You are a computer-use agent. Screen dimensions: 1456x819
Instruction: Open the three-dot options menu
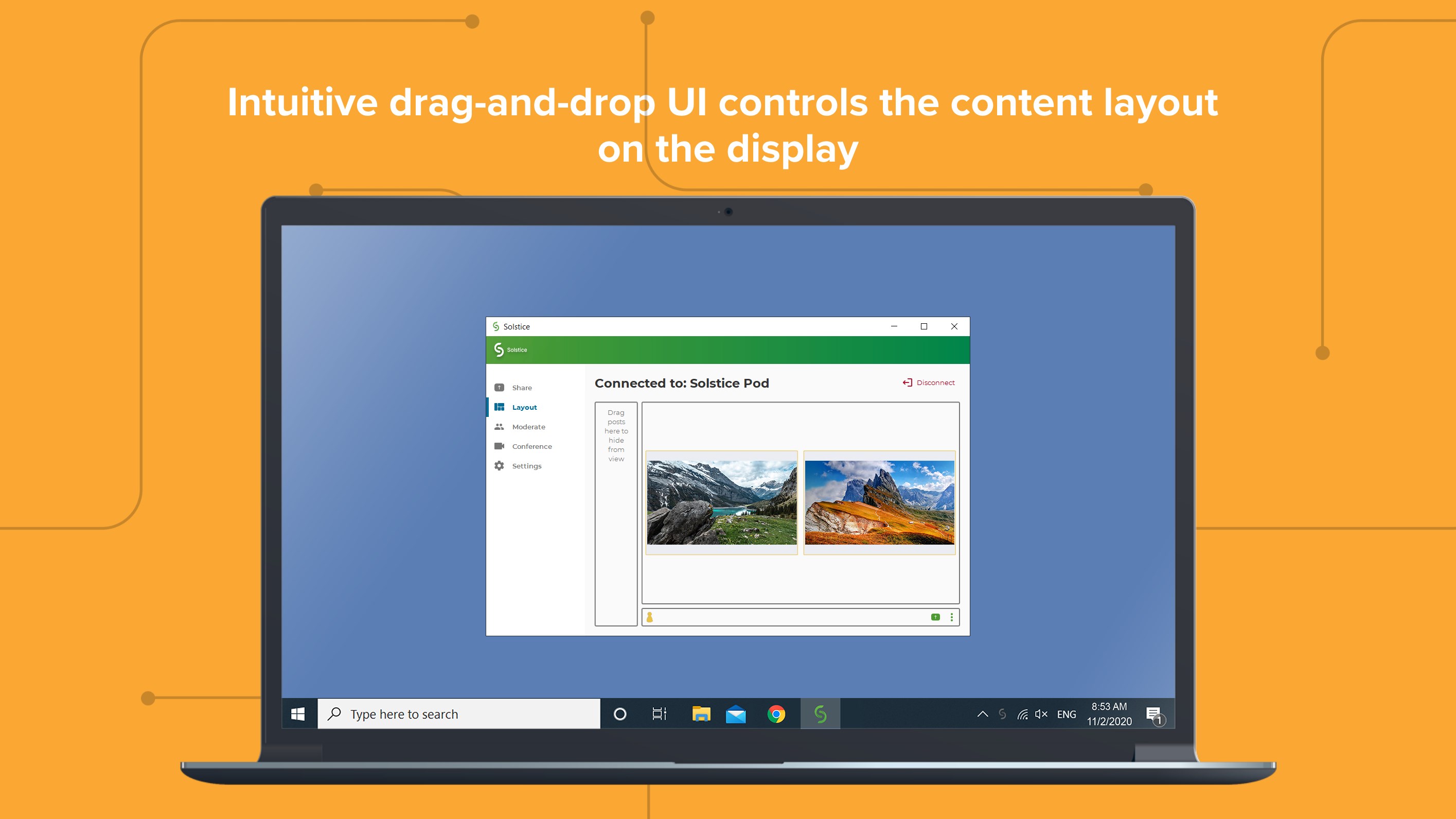pos(952,618)
